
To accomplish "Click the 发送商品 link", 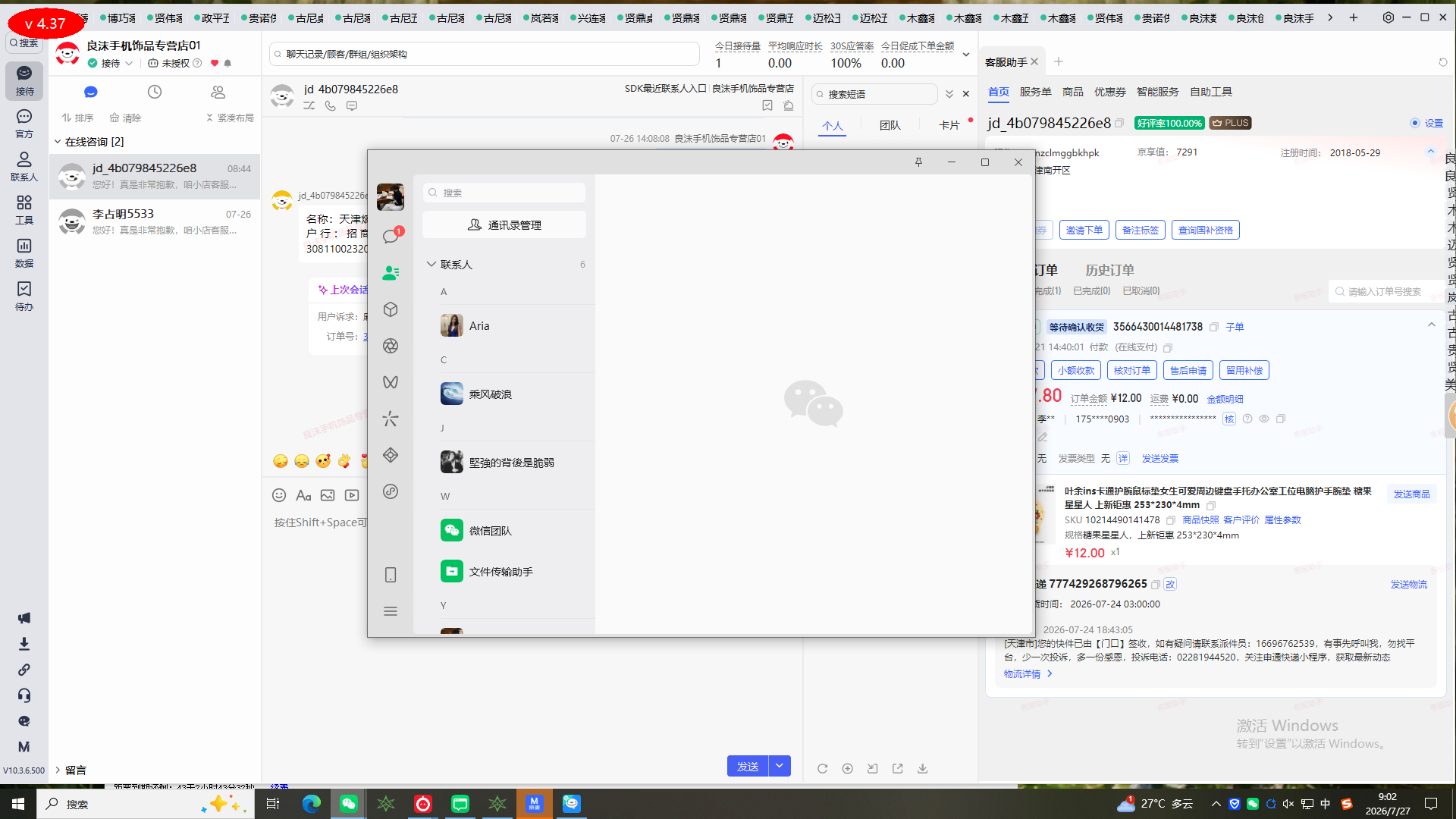I will (x=1411, y=494).
